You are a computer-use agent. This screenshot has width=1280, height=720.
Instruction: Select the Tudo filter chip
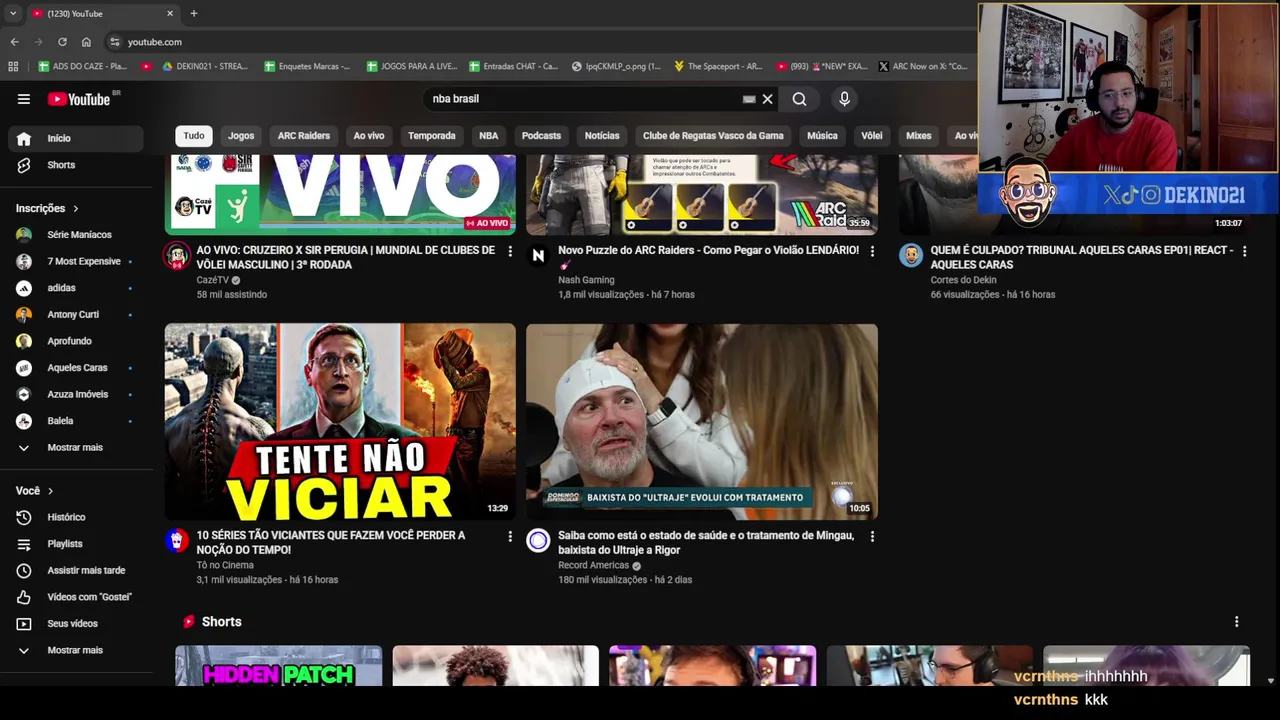[194, 136]
